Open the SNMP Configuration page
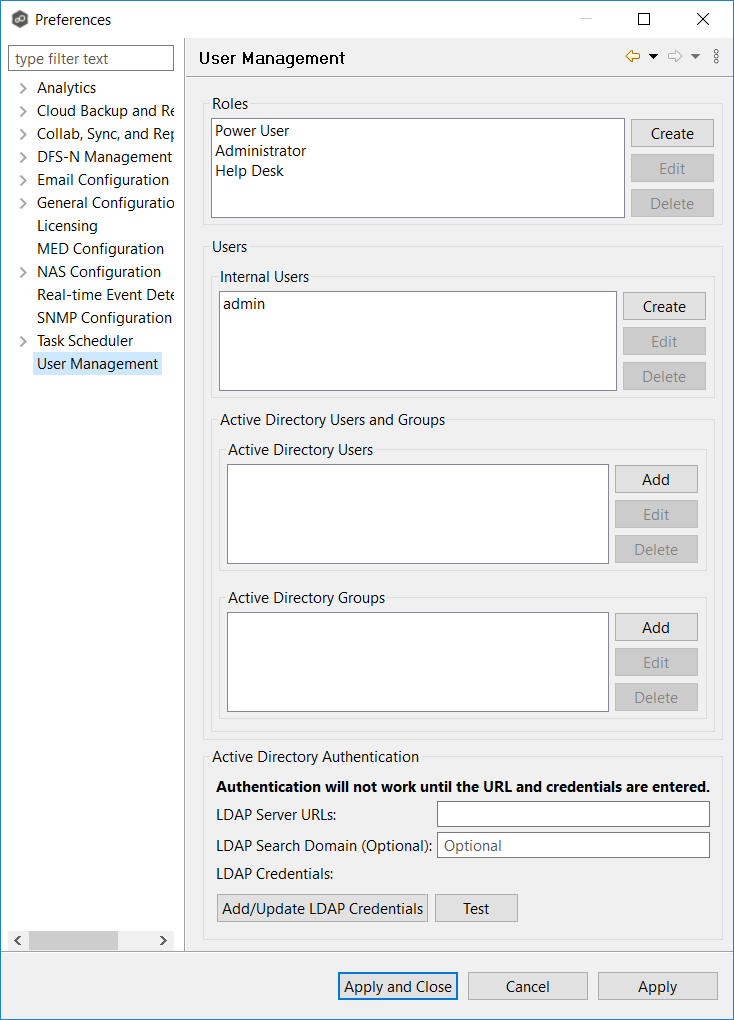Screen dimensions: 734x1020 point(104,318)
